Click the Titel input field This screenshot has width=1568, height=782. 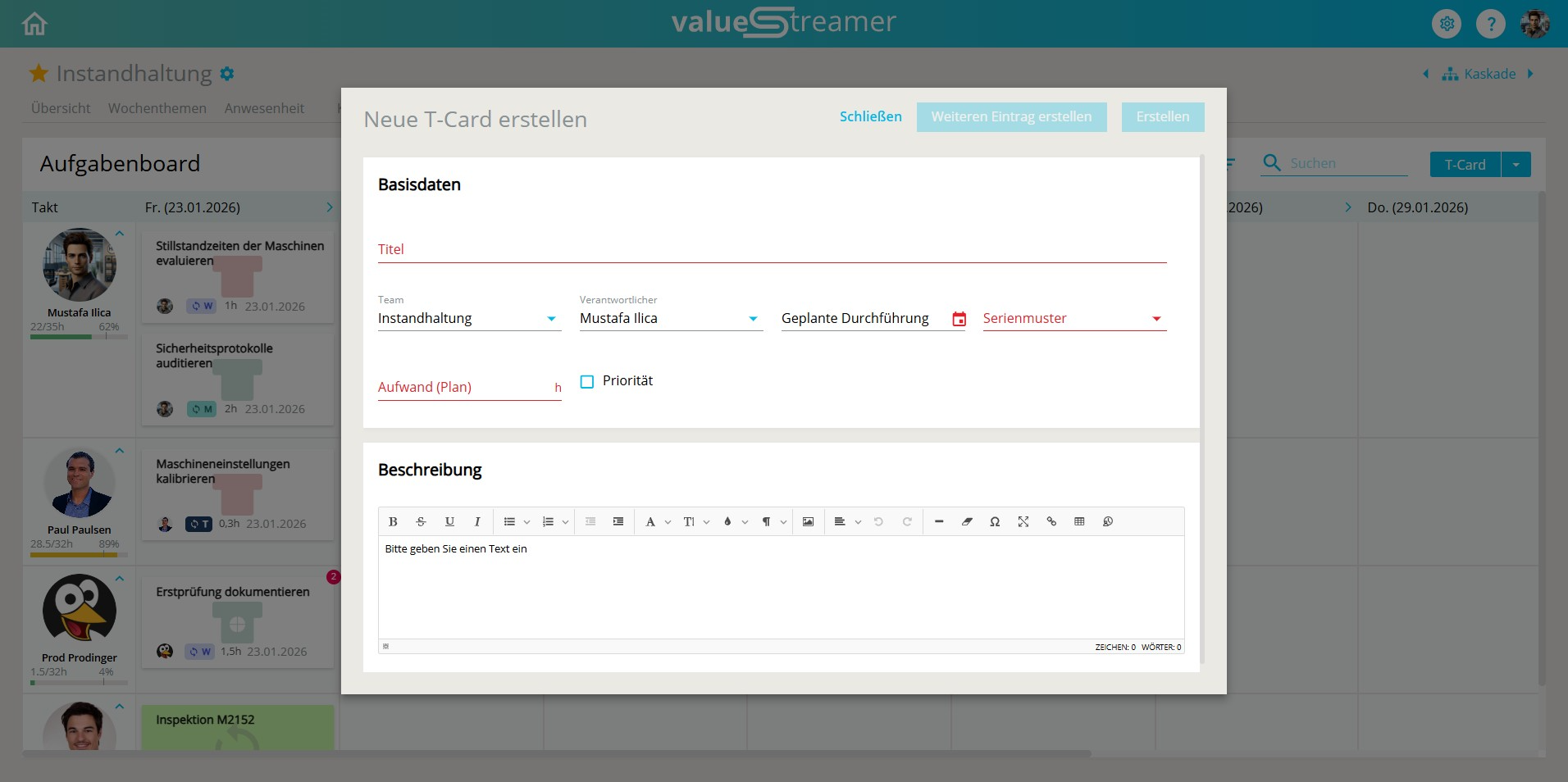[x=771, y=249]
